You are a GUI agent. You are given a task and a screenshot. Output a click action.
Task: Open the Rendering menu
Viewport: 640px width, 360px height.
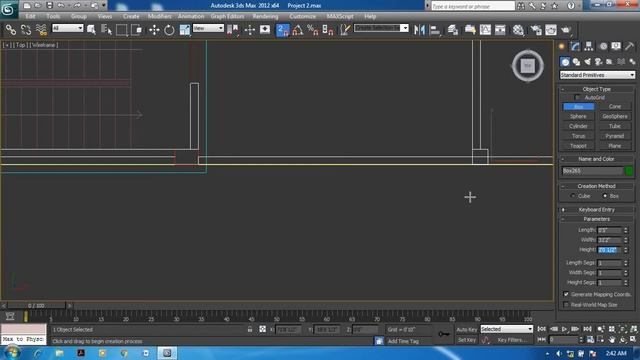pos(265,16)
